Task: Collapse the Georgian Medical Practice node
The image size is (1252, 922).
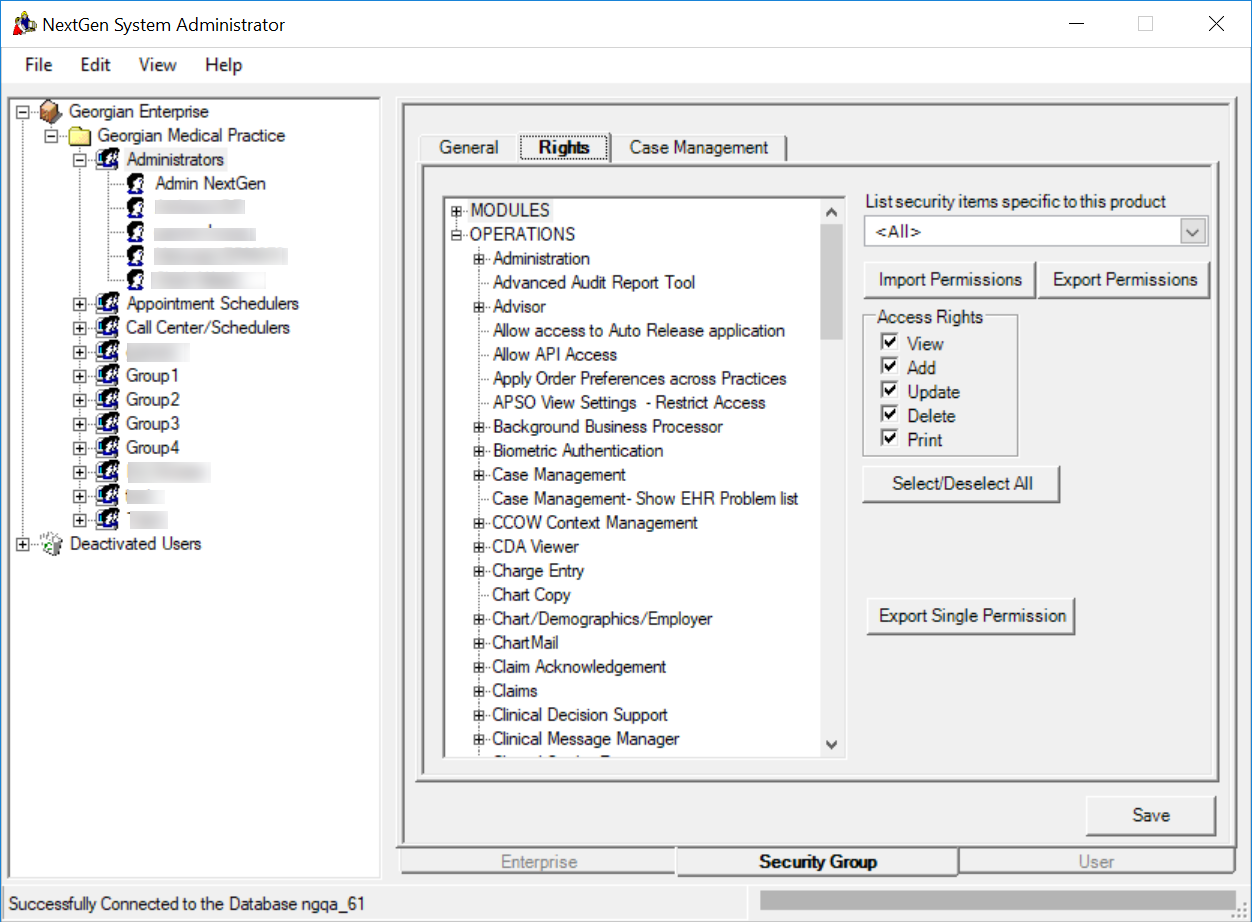Action: (52, 136)
